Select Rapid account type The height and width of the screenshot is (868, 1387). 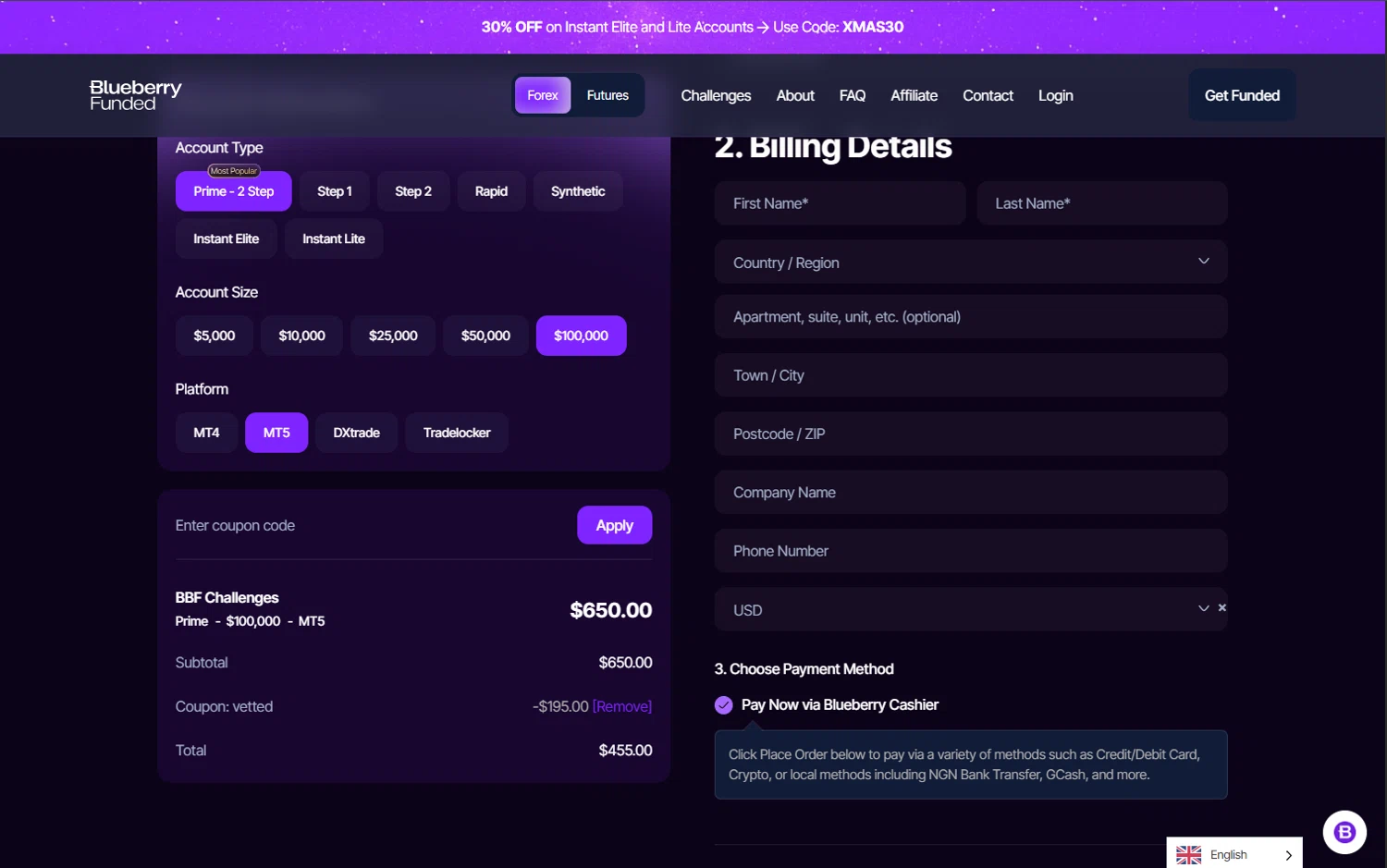click(x=491, y=191)
